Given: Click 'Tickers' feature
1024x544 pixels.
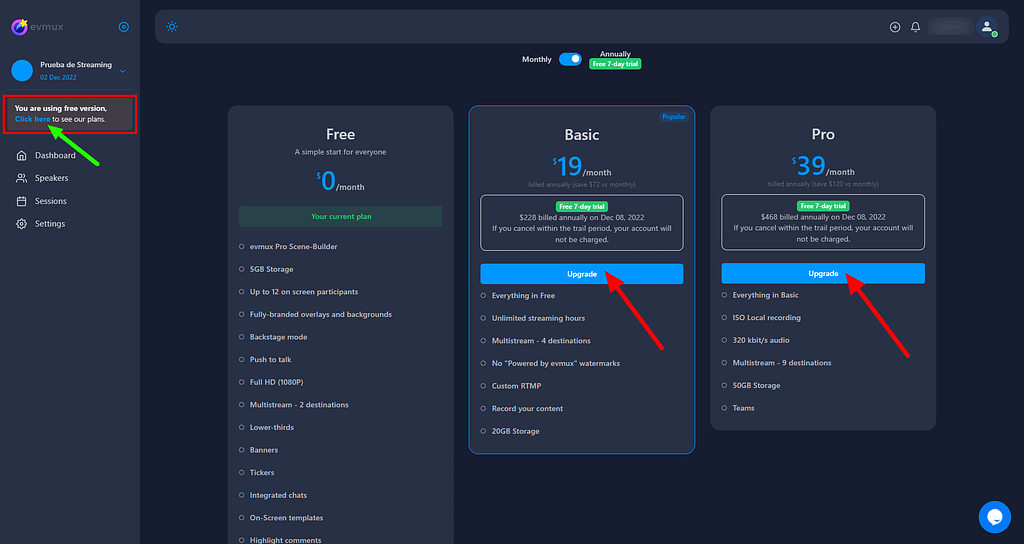Looking at the screenshot, I should 262,473.
